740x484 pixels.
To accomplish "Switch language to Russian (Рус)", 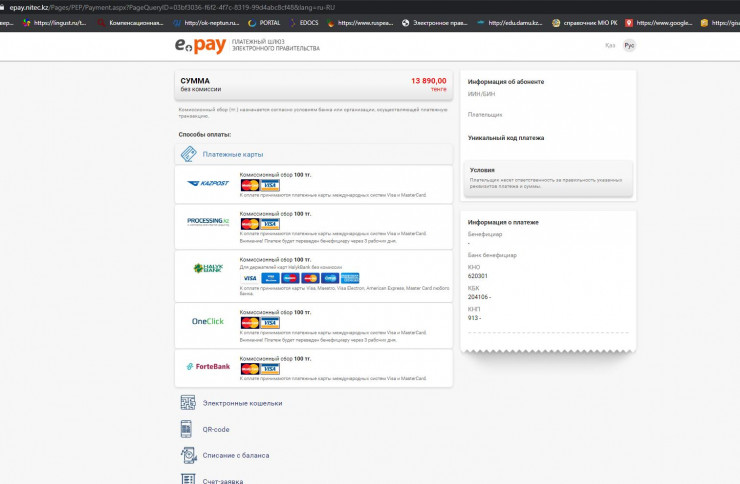I will [629, 45].
